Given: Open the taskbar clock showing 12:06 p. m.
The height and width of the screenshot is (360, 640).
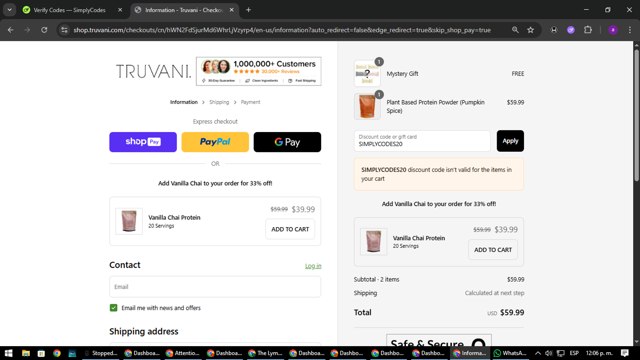Looking at the screenshot, I should point(599,353).
